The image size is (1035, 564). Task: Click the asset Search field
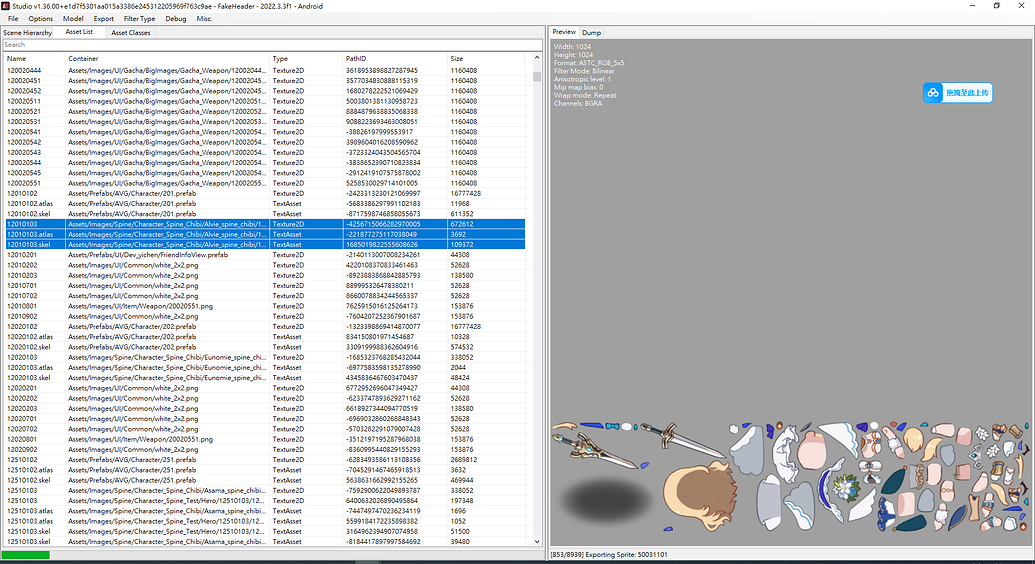[270, 45]
